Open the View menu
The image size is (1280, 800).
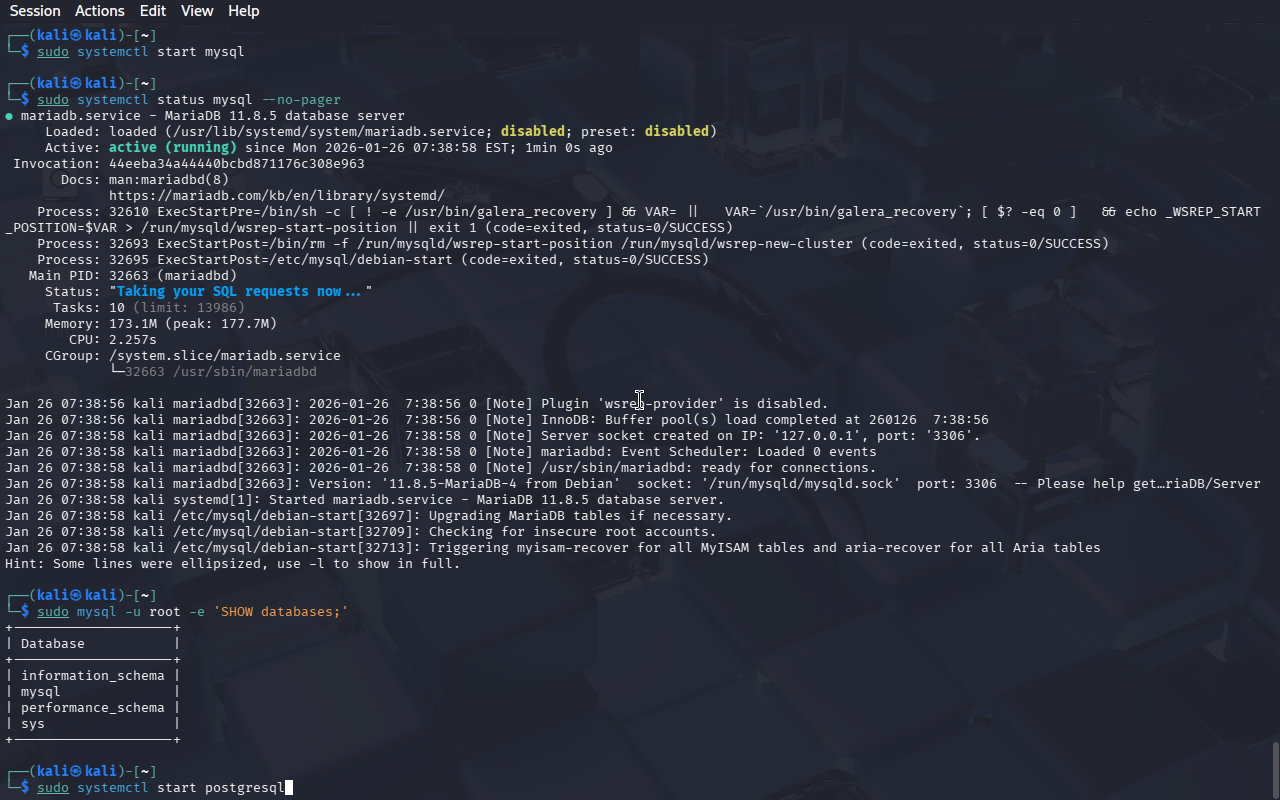click(197, 11)
